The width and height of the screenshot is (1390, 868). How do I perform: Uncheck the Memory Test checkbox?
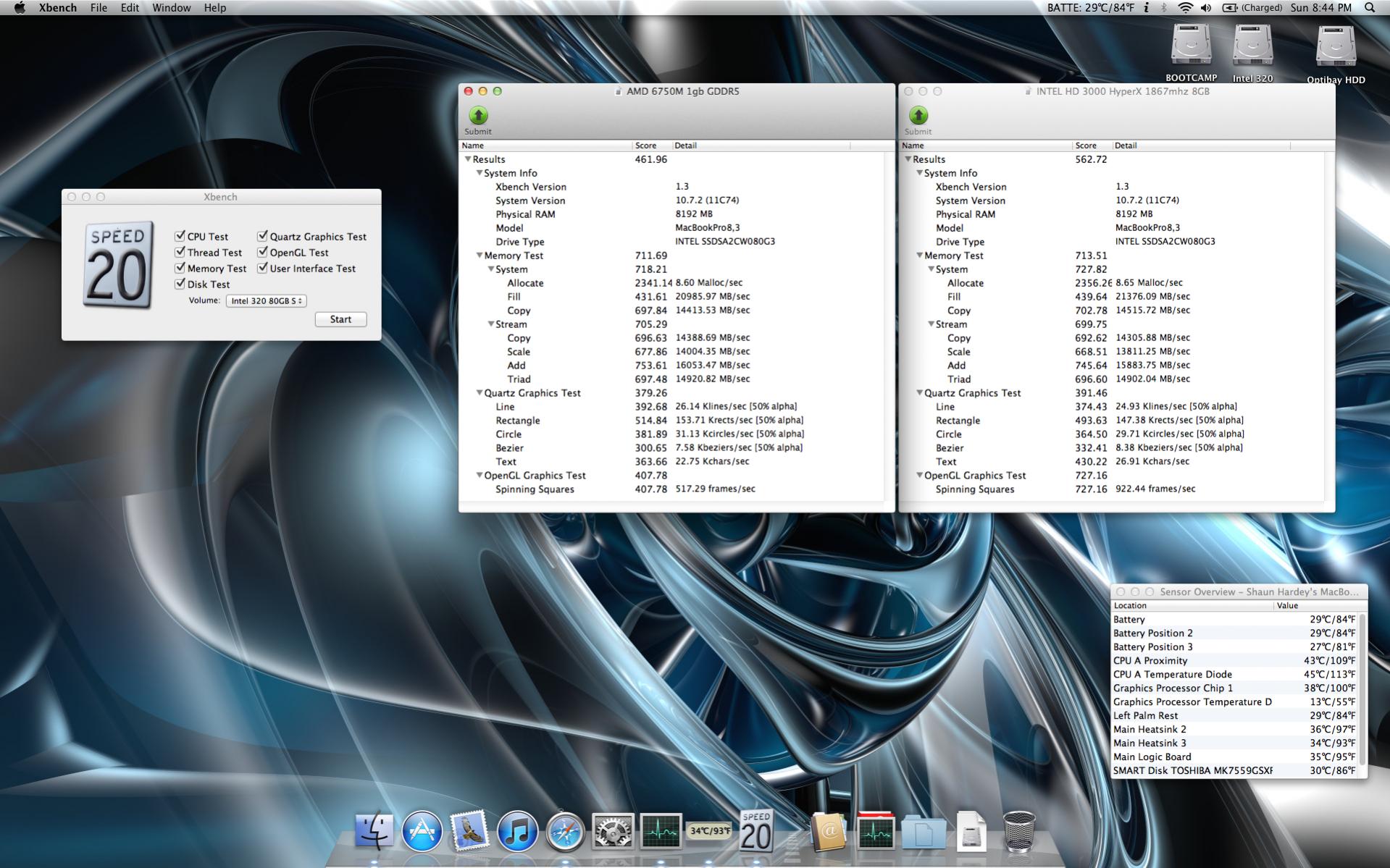point(180,268)
